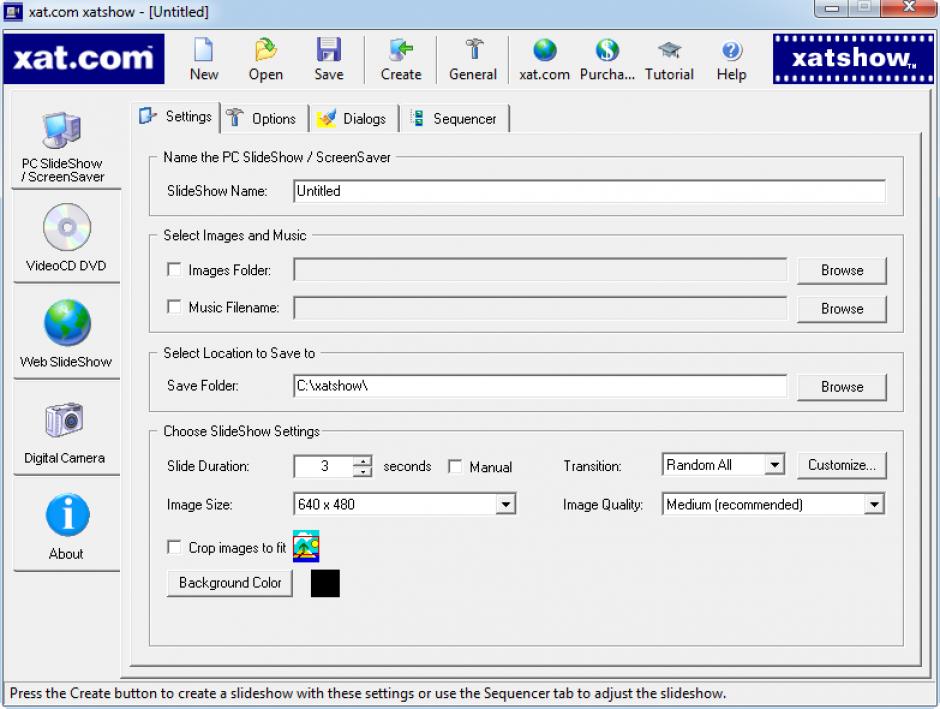Select Digital Camera mode
The image size is (940, 709).
tap(65, 430)
